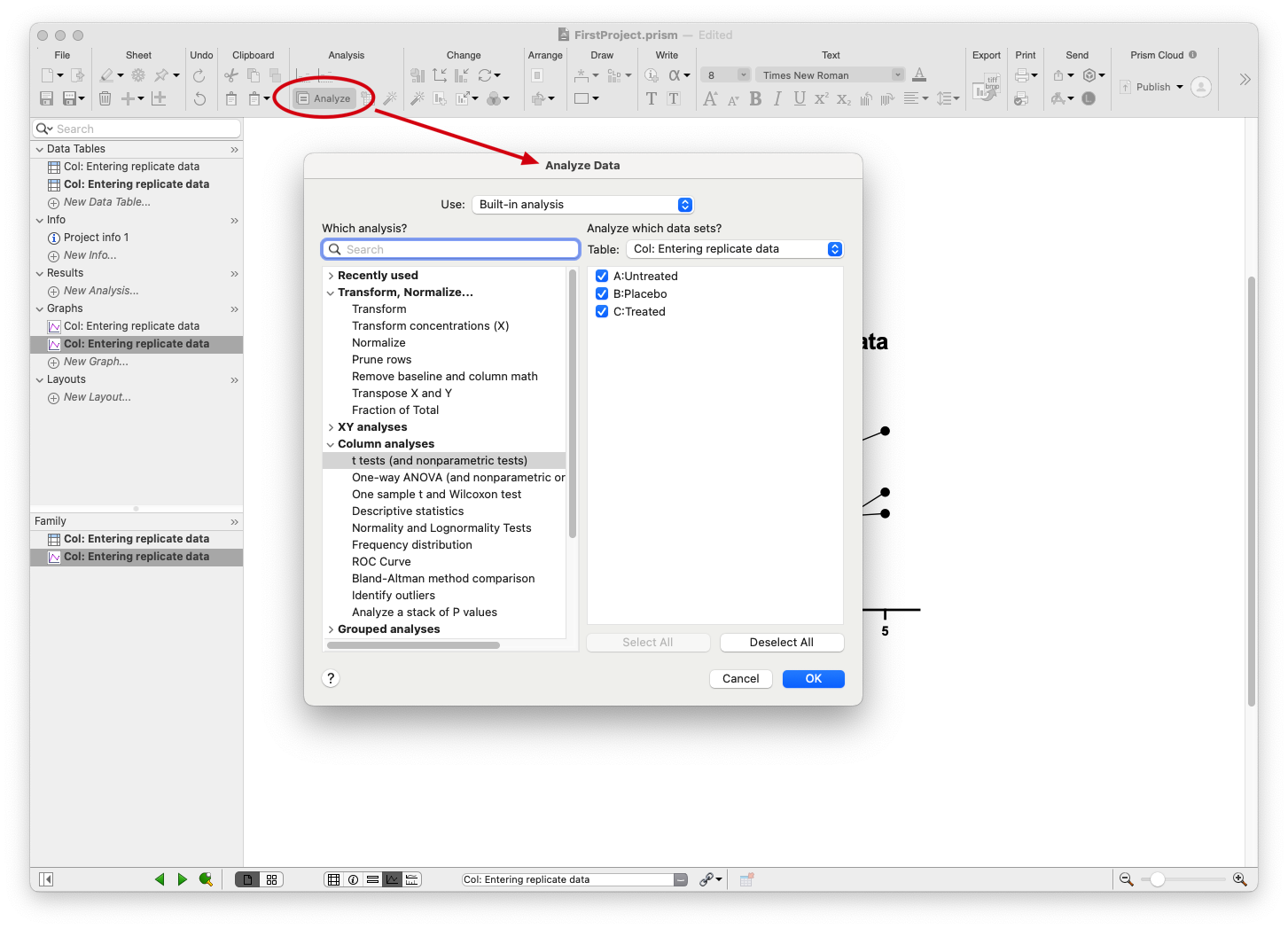Click the Cancel button
Viewport: 1288px width, 929px height.
point(741,679)
